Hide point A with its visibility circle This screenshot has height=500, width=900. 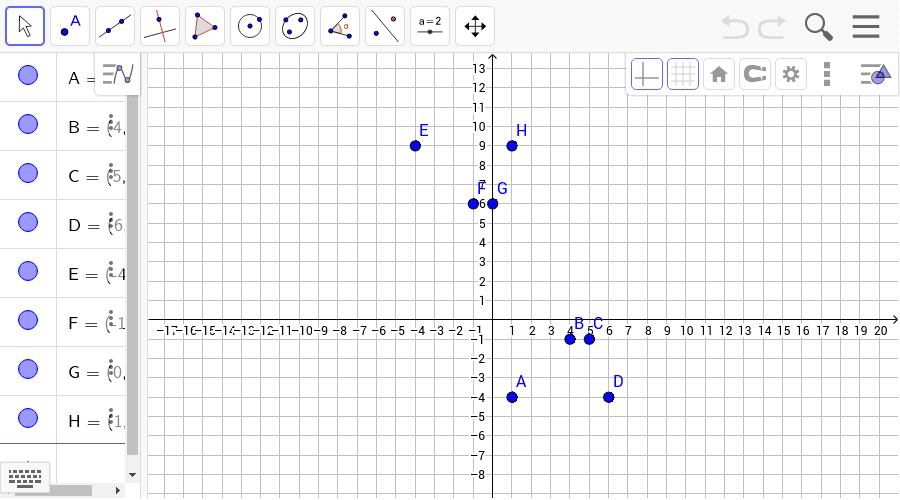(28, 75)
